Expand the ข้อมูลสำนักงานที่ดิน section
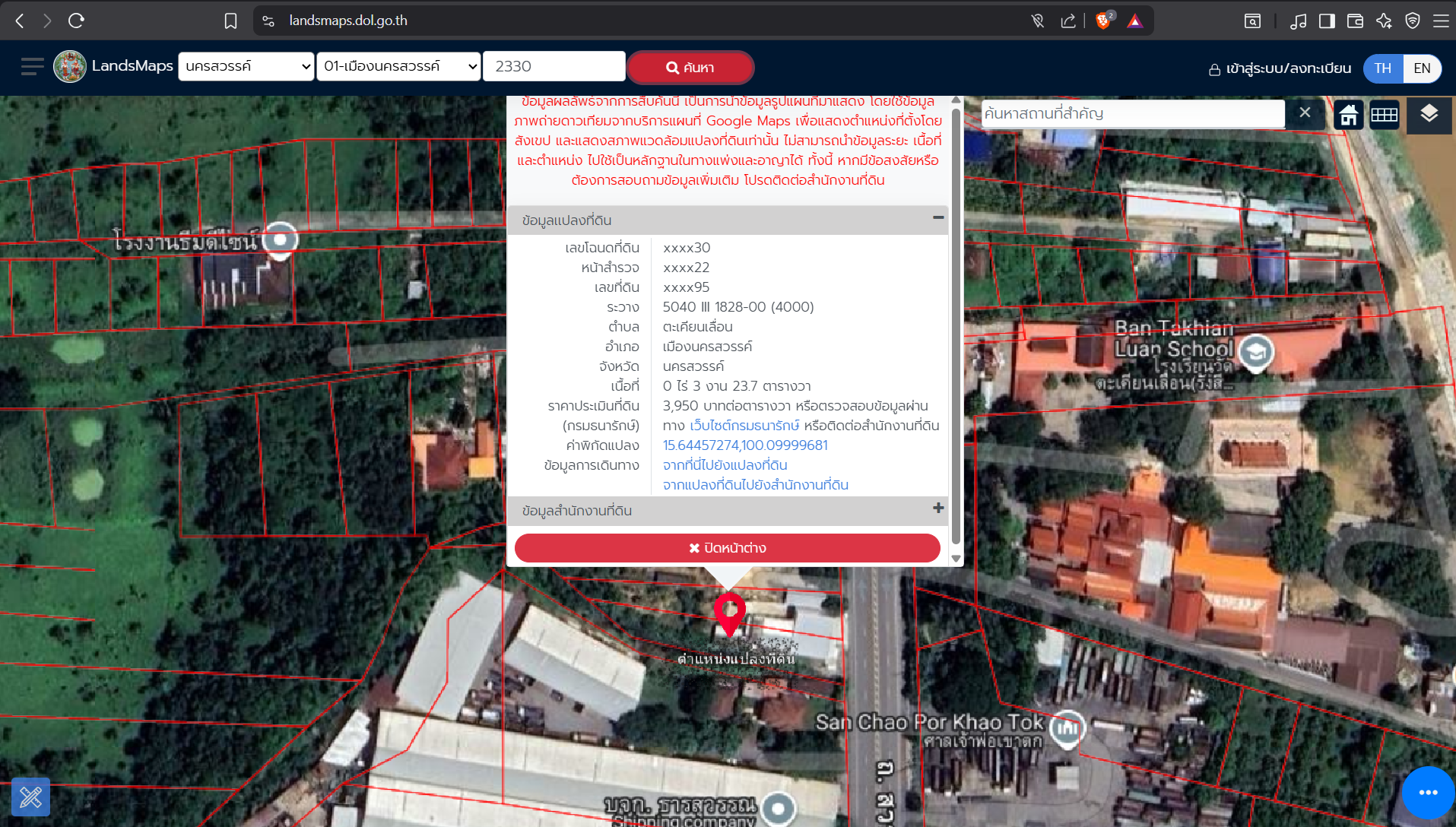Viewport: 1456px width, 827px height. click(938, 509)
